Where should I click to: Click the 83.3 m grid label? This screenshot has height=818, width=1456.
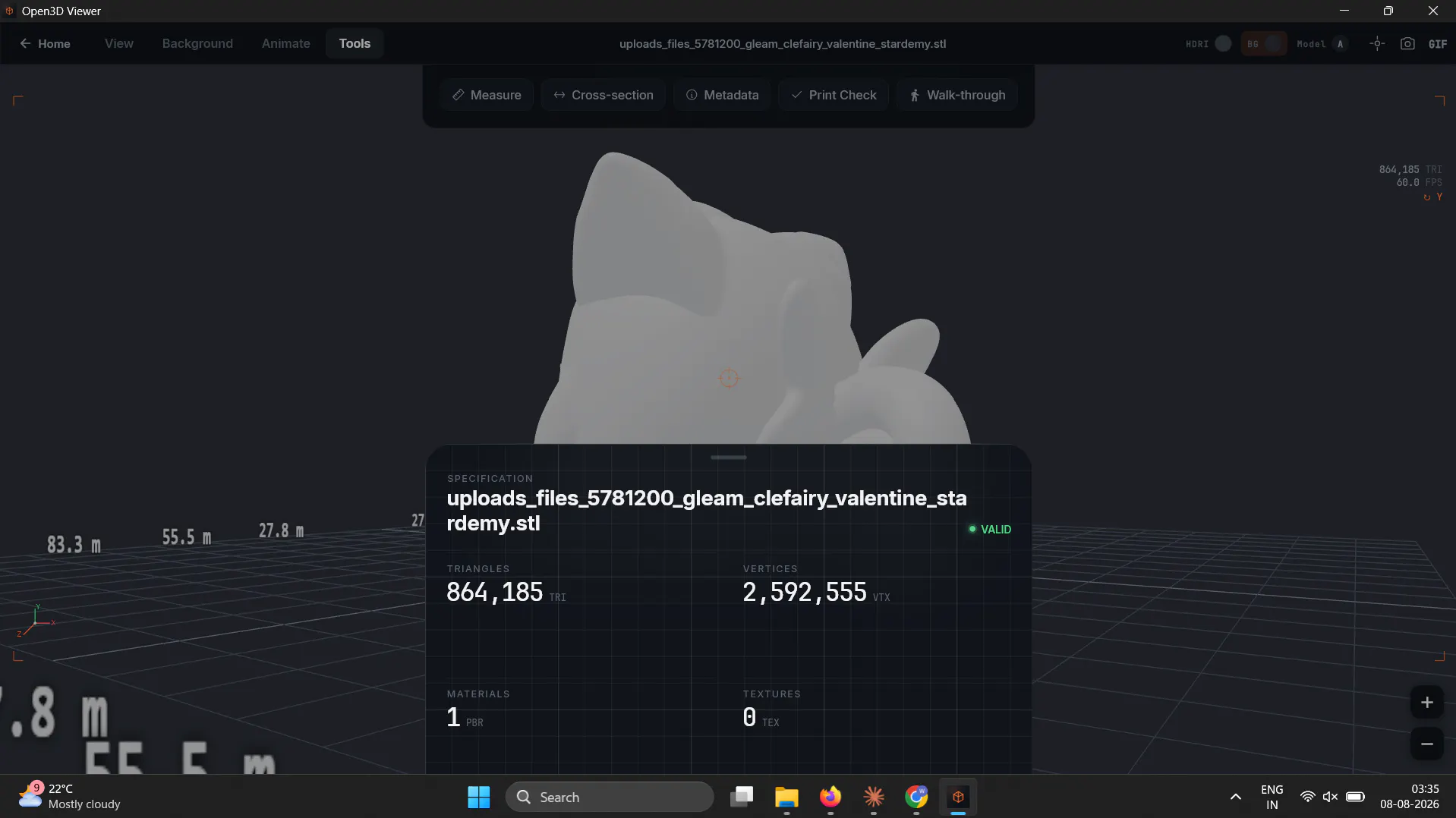pyautogui.click(x=74, y=544)
